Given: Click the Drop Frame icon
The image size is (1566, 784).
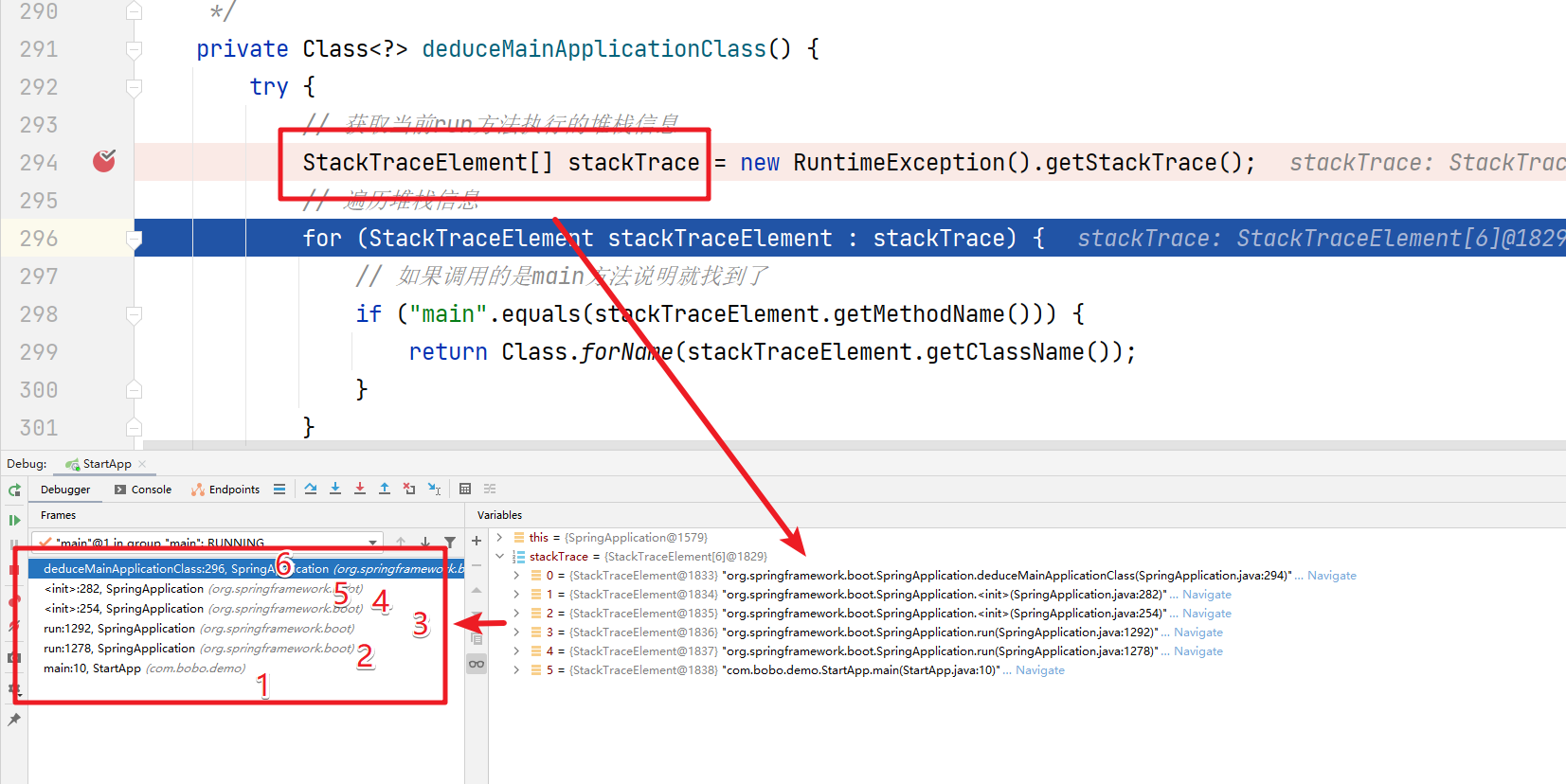Looking at the screenshot, I should click(409, 489).
